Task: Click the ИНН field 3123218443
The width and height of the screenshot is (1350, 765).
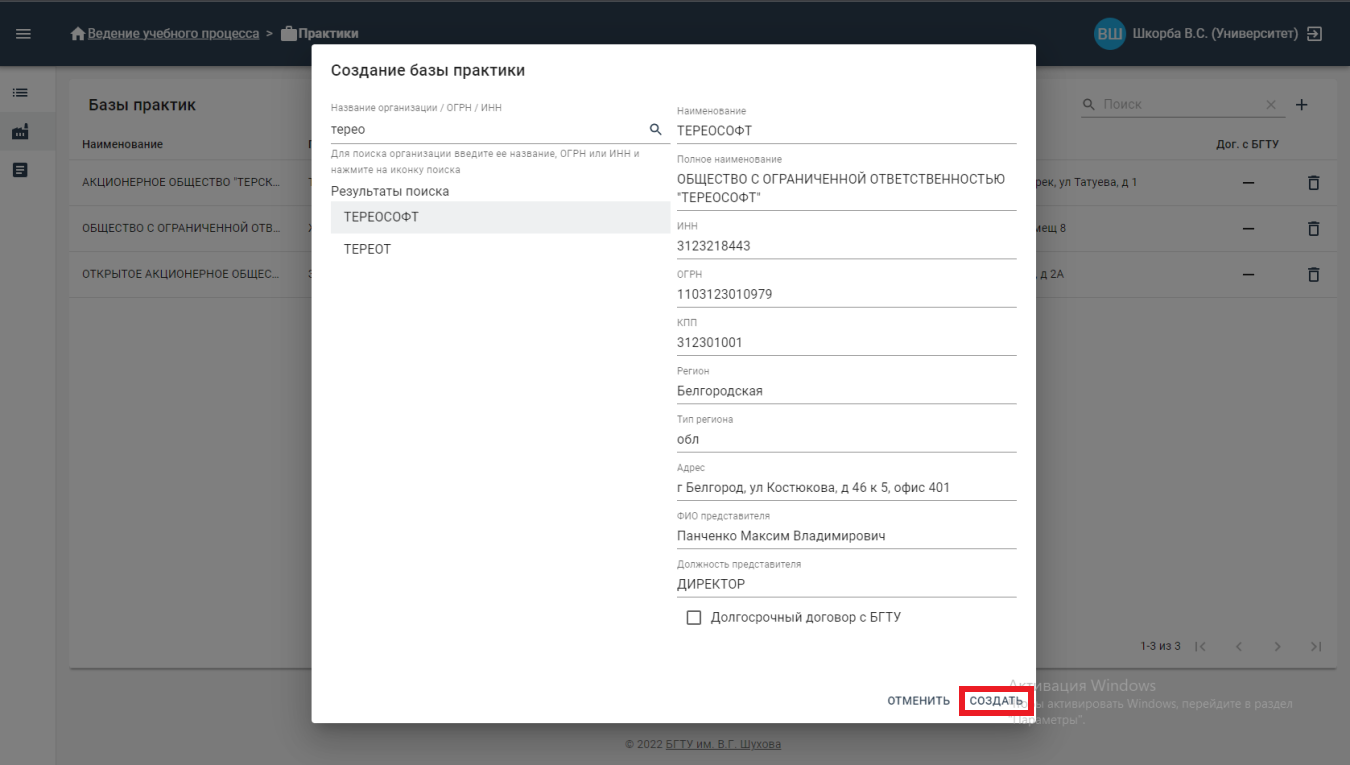Action: click(846, 246)
